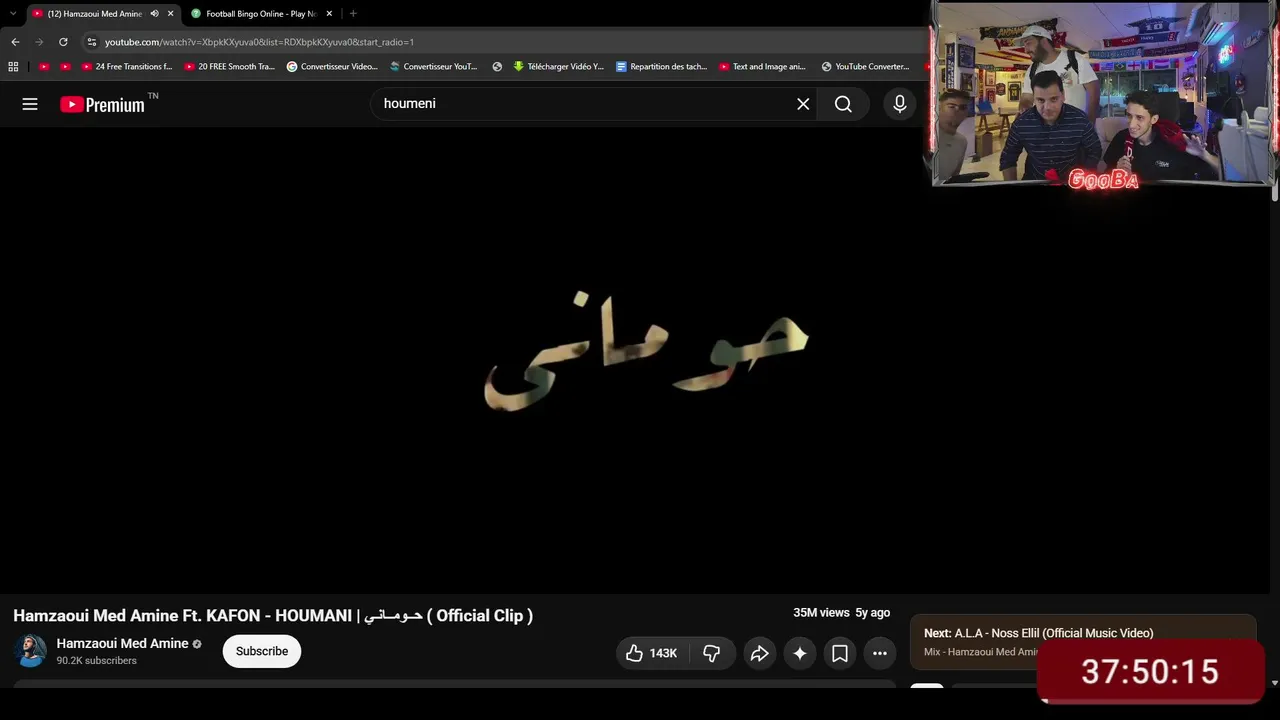Viewport: 1280px width, 720px height.
Task: Open a new browser tab
Action: [353, 14]
